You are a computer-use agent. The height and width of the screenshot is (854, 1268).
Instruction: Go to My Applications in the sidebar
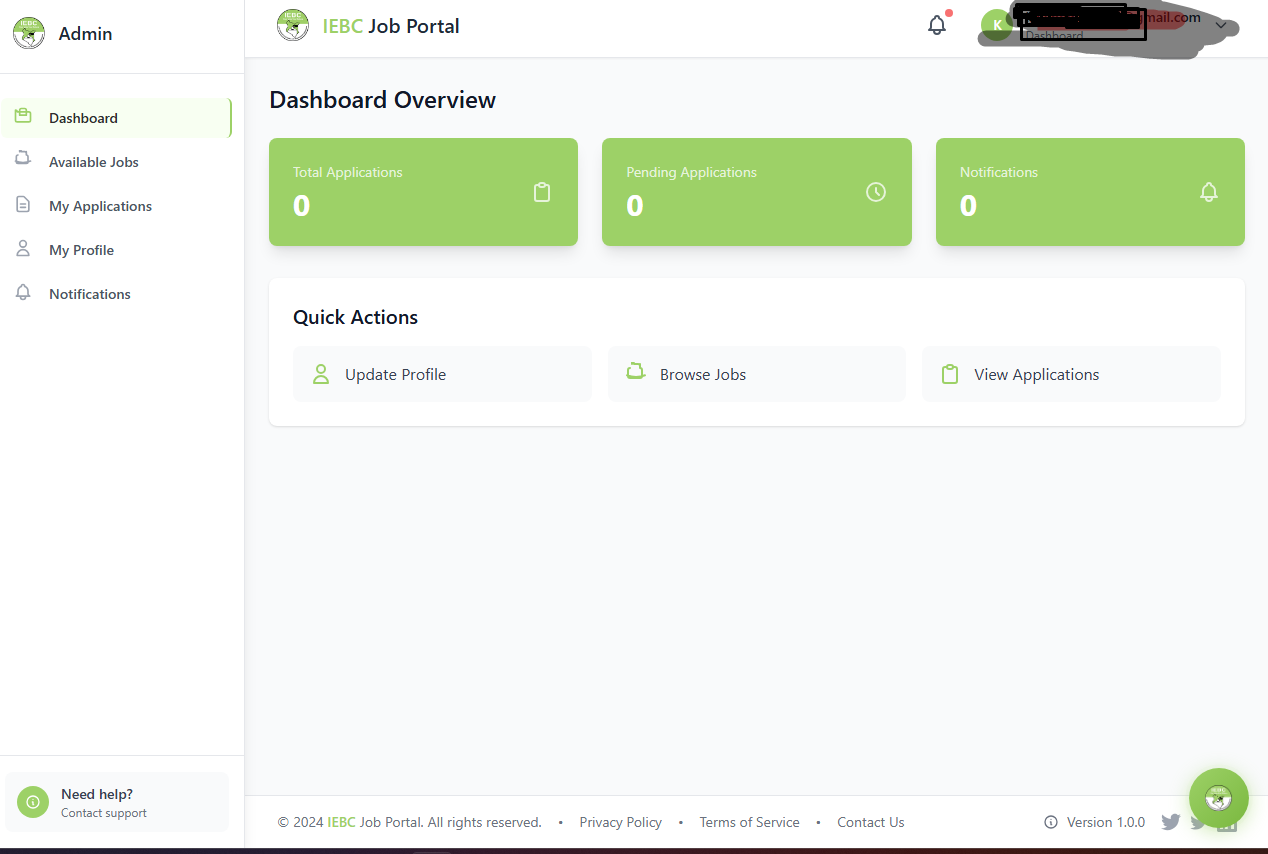coord(100,206)
